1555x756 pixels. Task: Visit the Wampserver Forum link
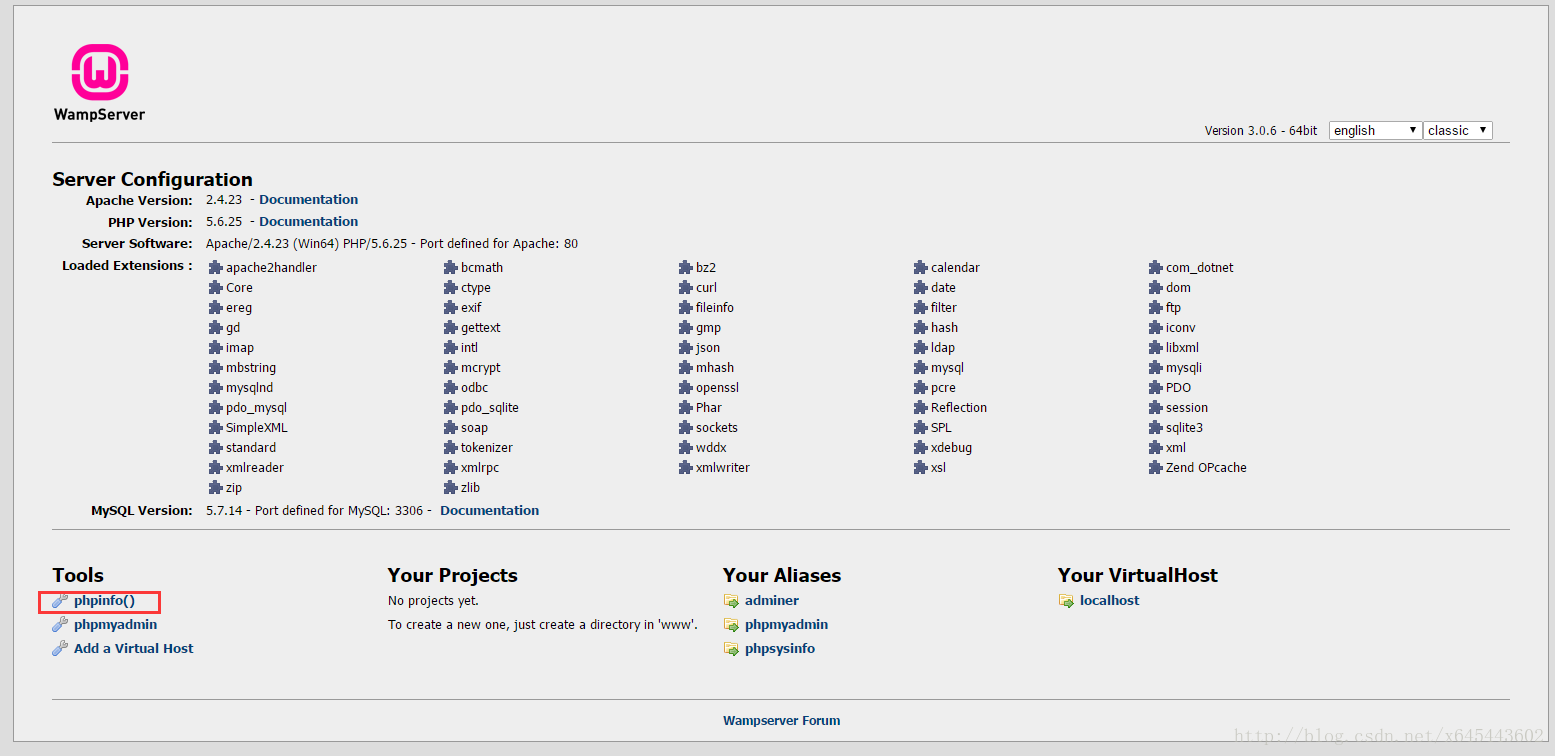tap(782, 721)
